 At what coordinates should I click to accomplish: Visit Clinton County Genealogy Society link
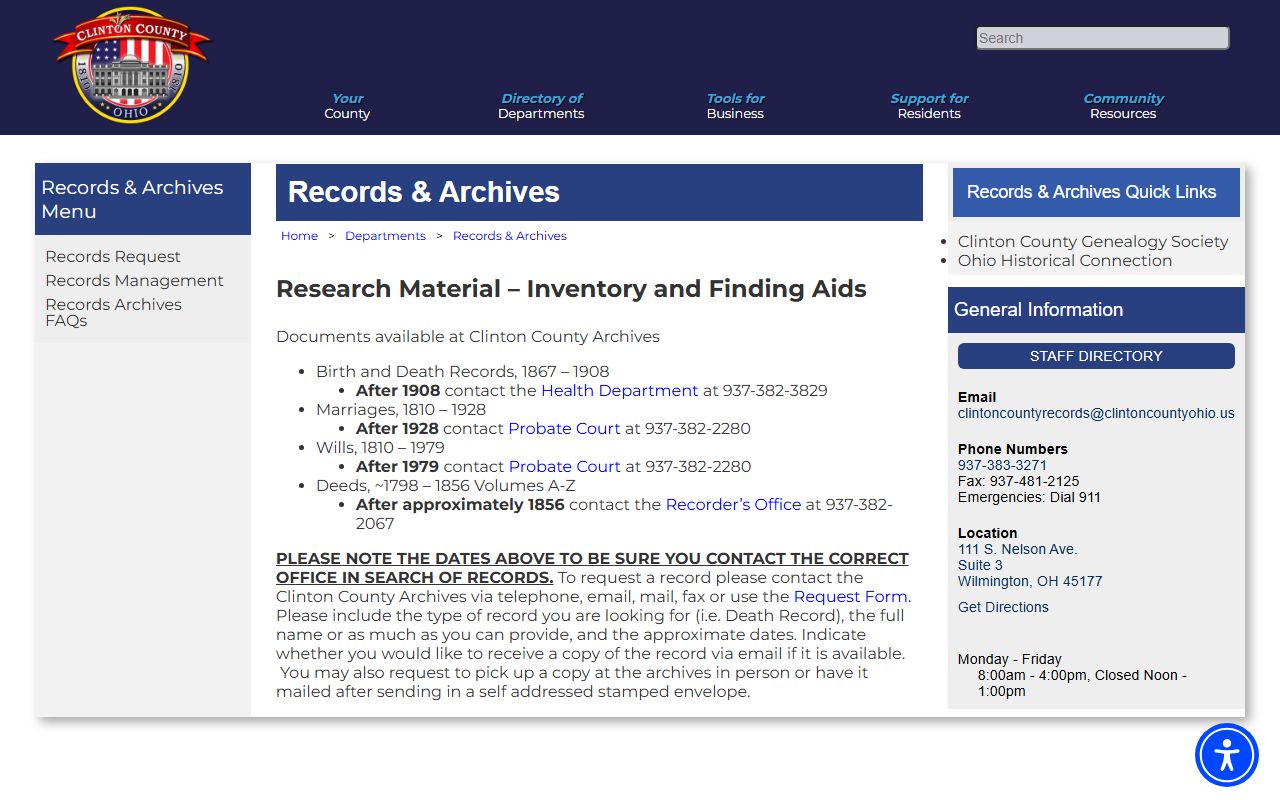[1093, 242]
